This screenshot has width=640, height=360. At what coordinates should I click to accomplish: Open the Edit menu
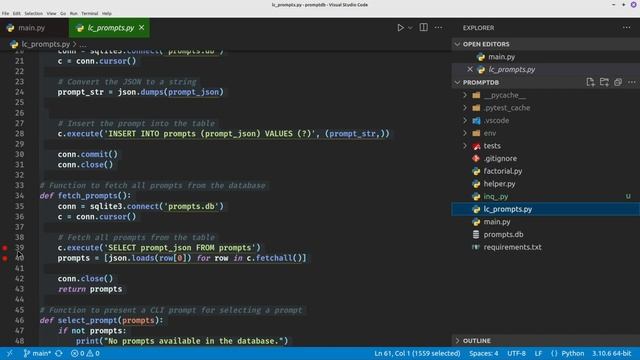[x=16, y=13]
